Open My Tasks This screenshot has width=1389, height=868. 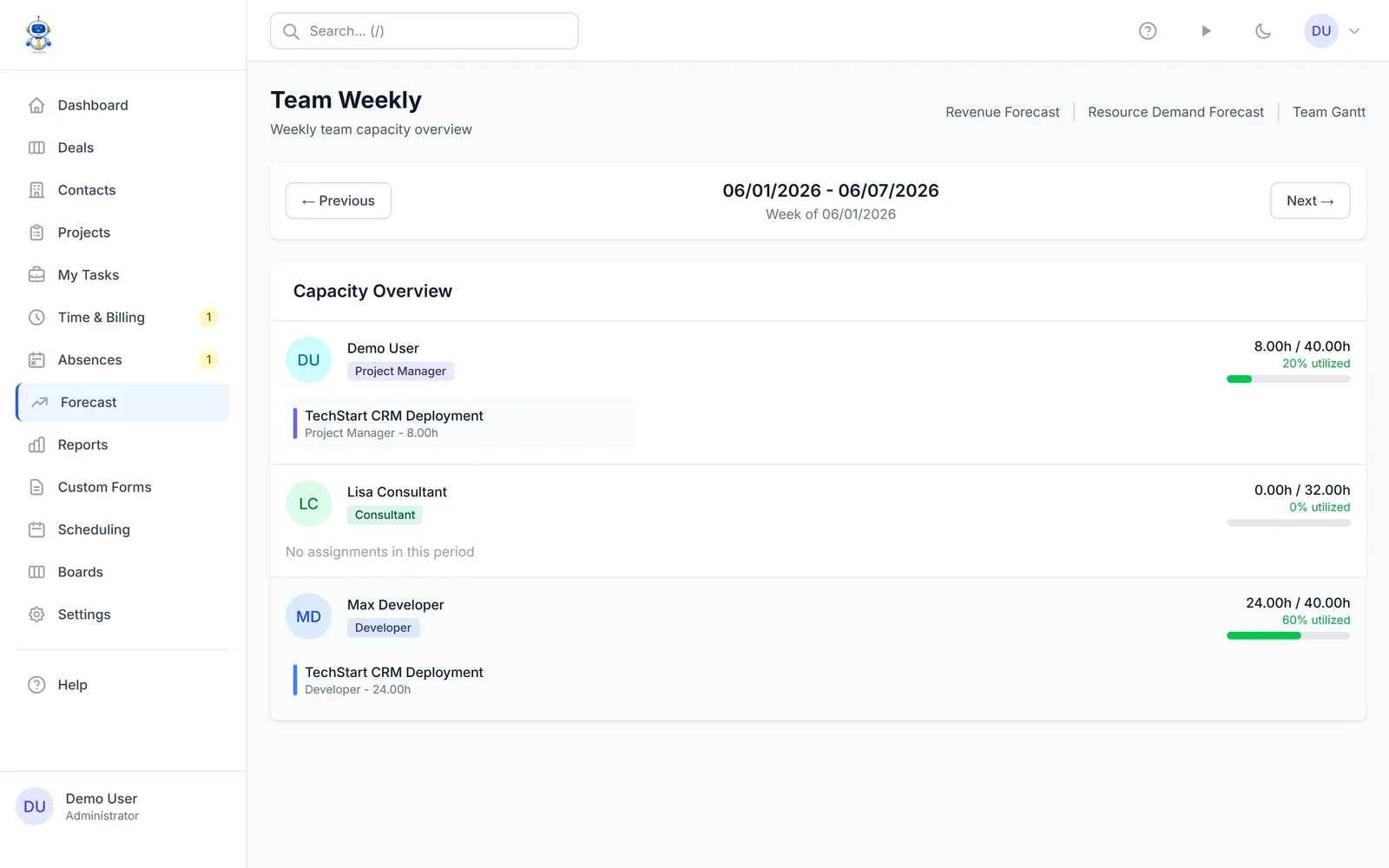tap(122, 275)
